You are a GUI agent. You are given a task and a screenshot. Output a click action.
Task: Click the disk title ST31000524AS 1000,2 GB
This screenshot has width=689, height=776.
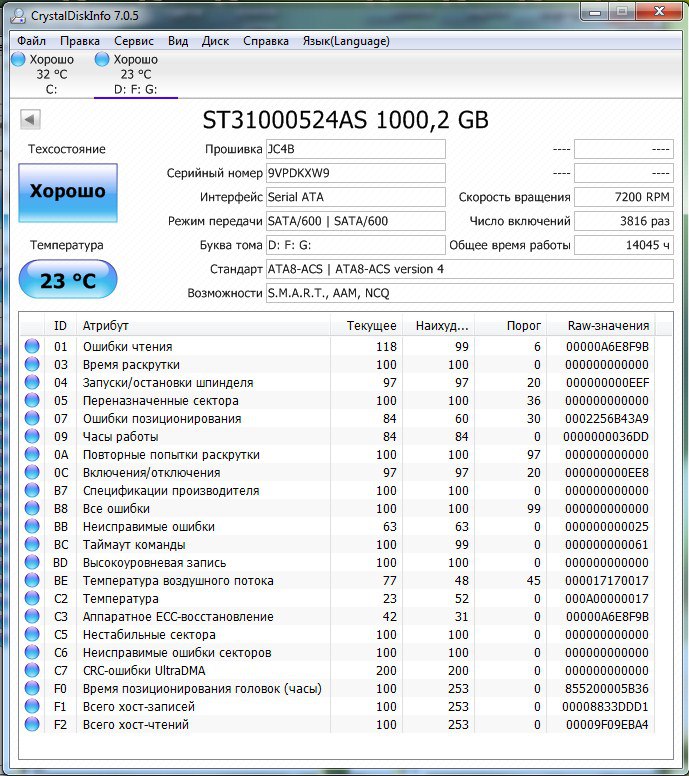345,120
